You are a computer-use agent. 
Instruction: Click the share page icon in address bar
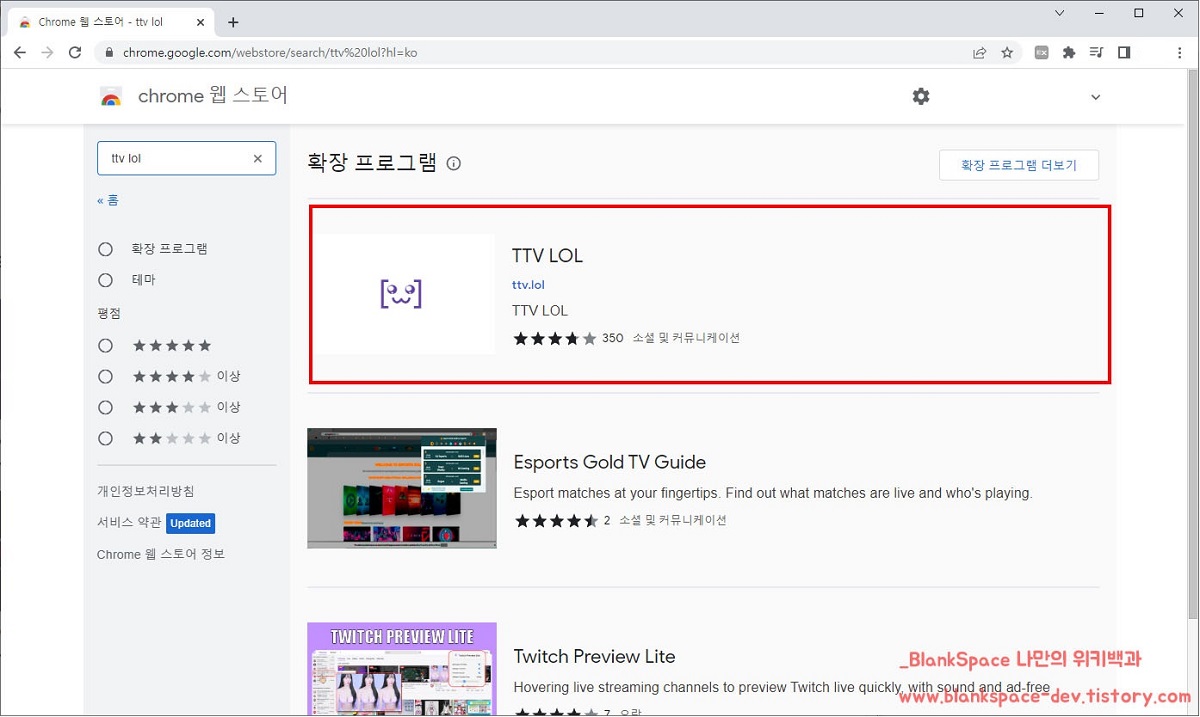click(x=979, y=53)
